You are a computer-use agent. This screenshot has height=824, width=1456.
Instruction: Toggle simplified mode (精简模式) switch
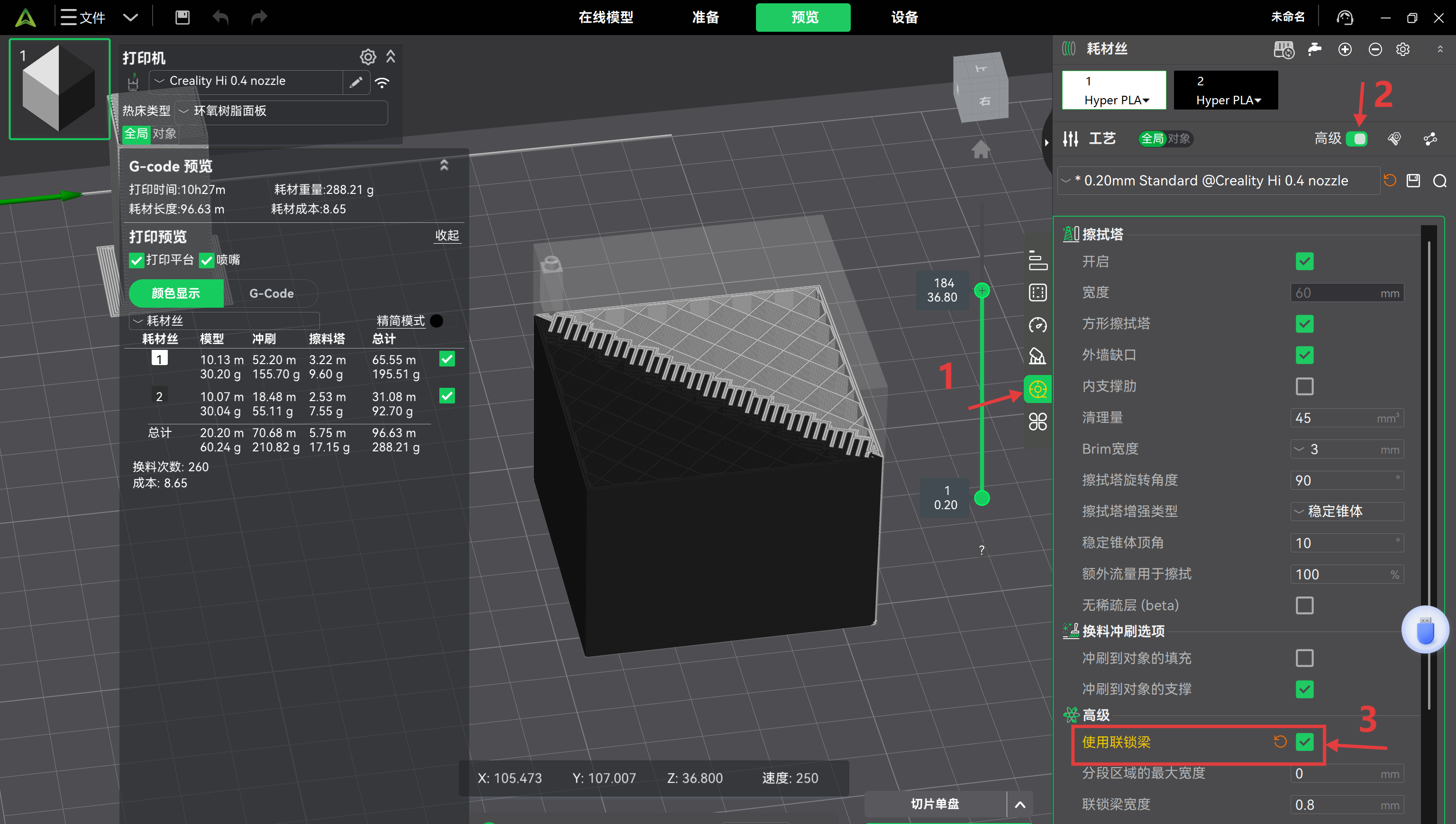pos(443,321)
